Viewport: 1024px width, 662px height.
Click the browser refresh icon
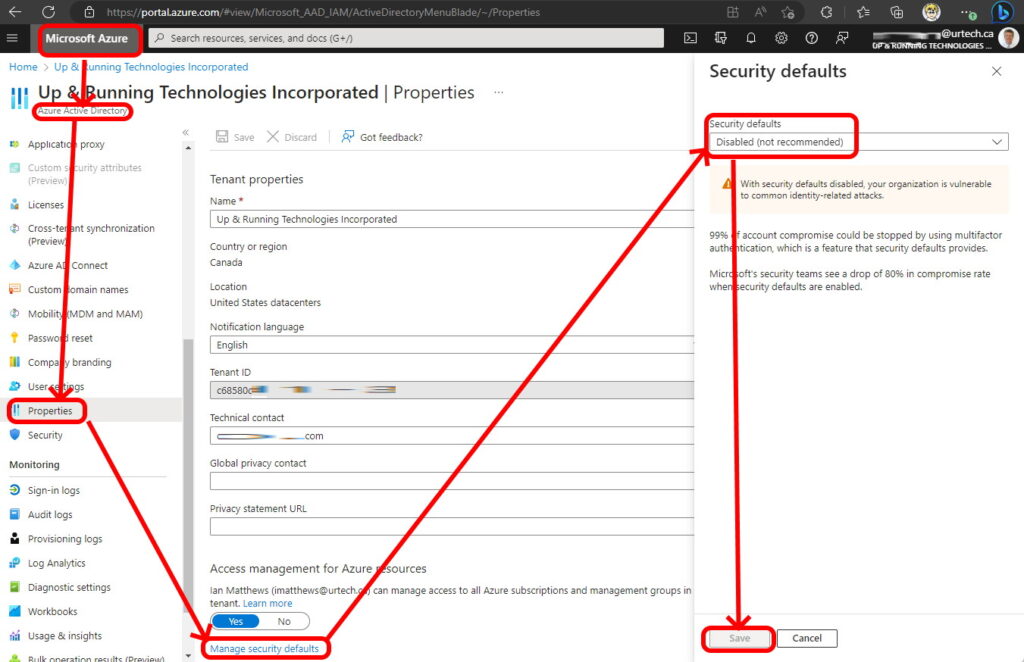[48, 12]
